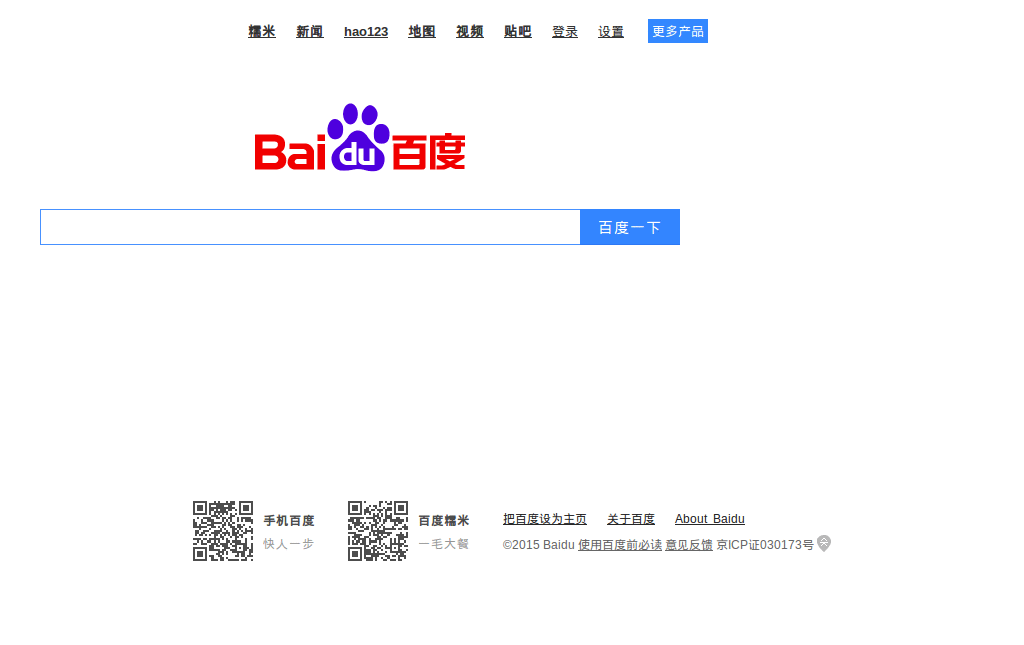Click the 手机百度 QR code

(223, 531)
